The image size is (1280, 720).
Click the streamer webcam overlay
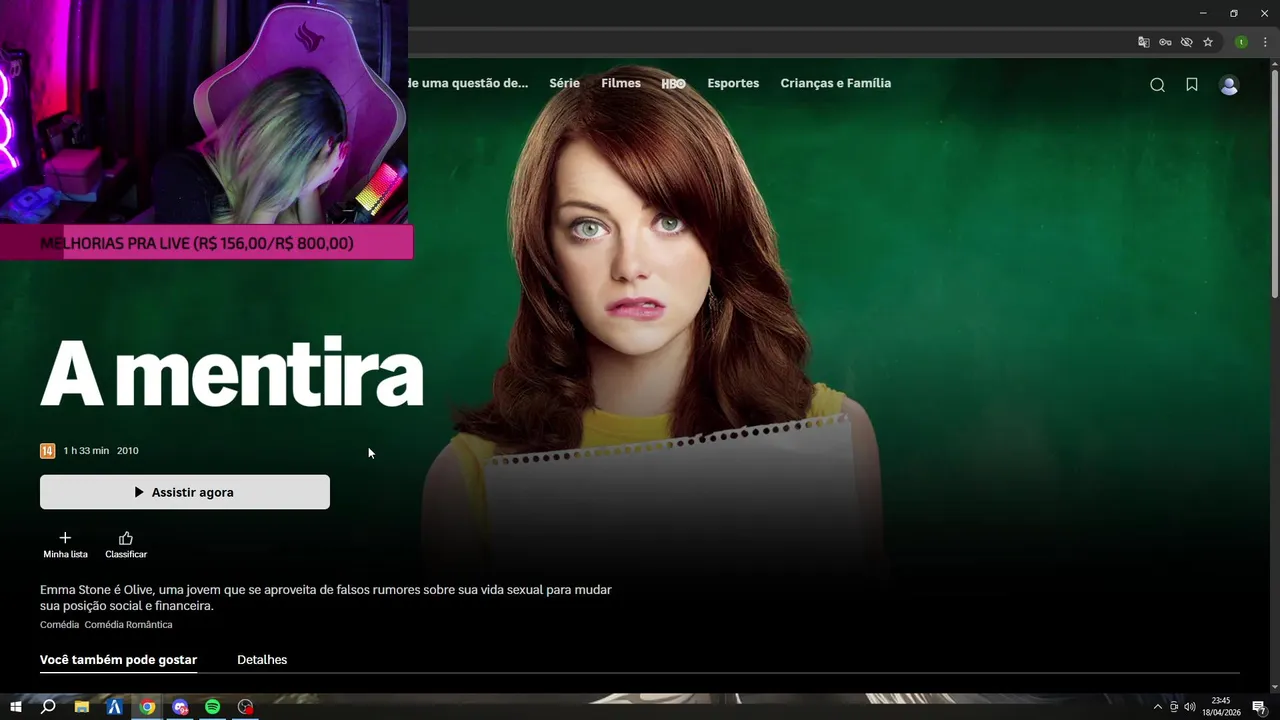[x=204, y=112]
